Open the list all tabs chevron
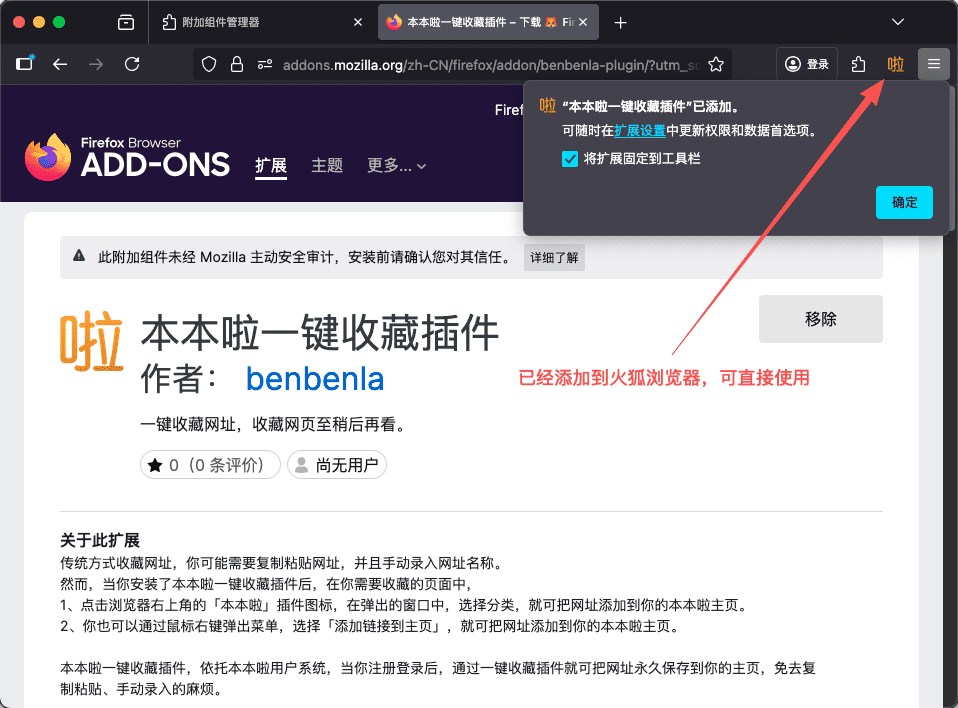This screenshot has height=708, width=958. [898, 22]
